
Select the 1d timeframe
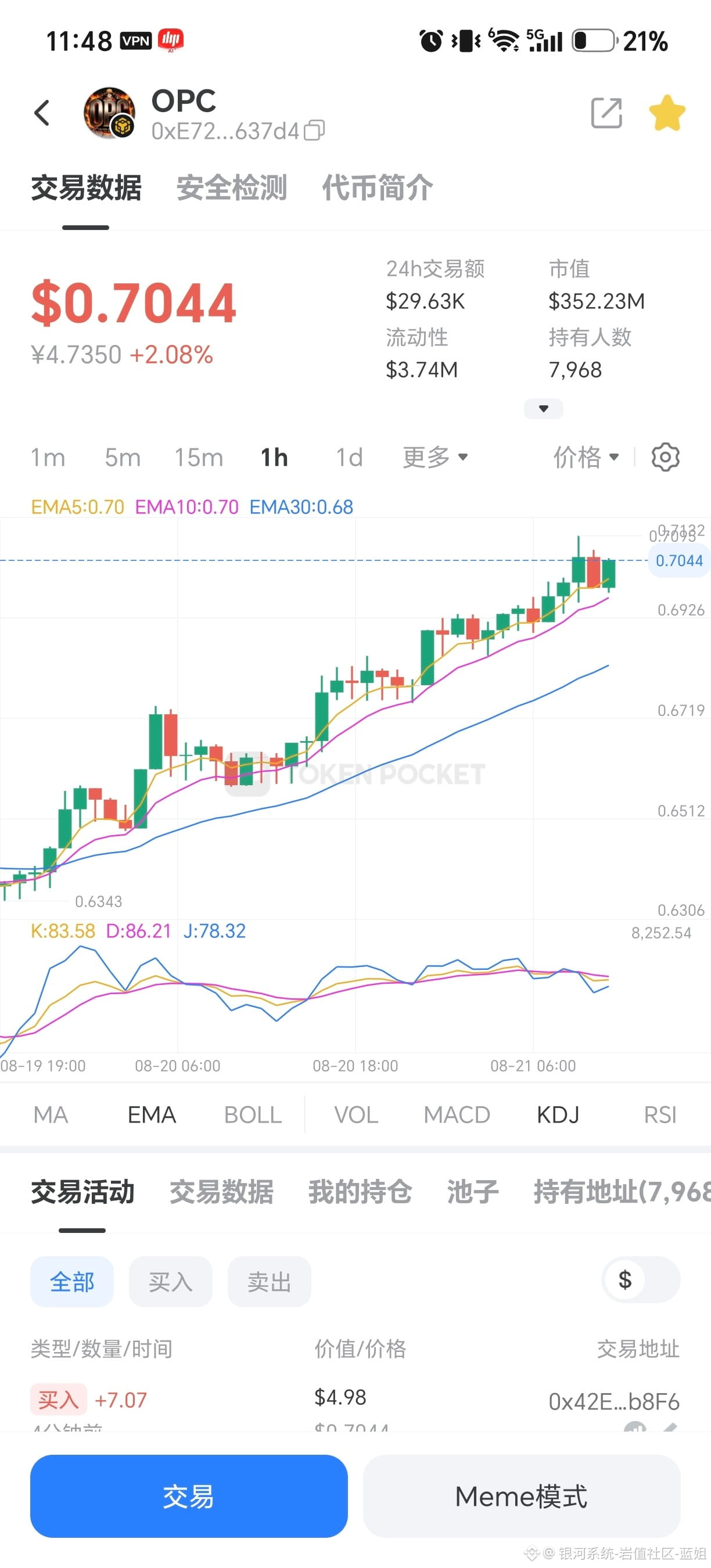pyautogui.click(x=350, y=457)
